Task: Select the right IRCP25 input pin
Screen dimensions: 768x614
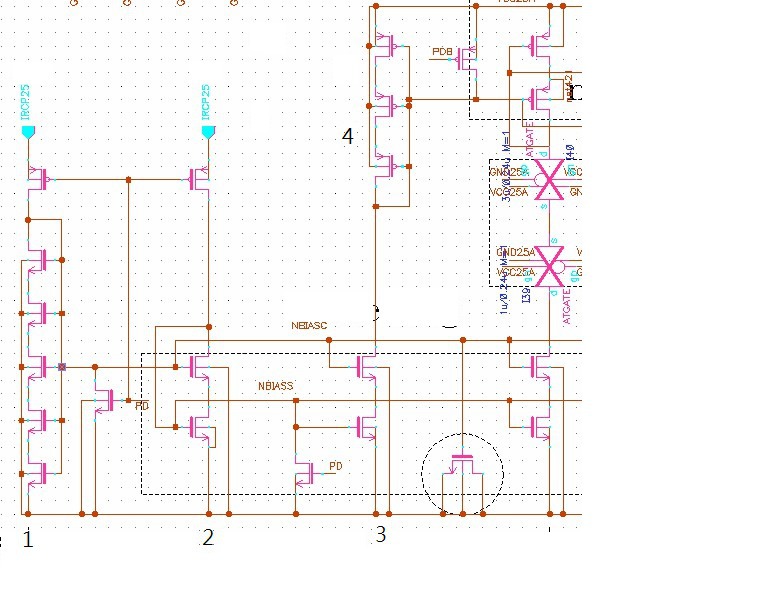Action: point(209,132)
